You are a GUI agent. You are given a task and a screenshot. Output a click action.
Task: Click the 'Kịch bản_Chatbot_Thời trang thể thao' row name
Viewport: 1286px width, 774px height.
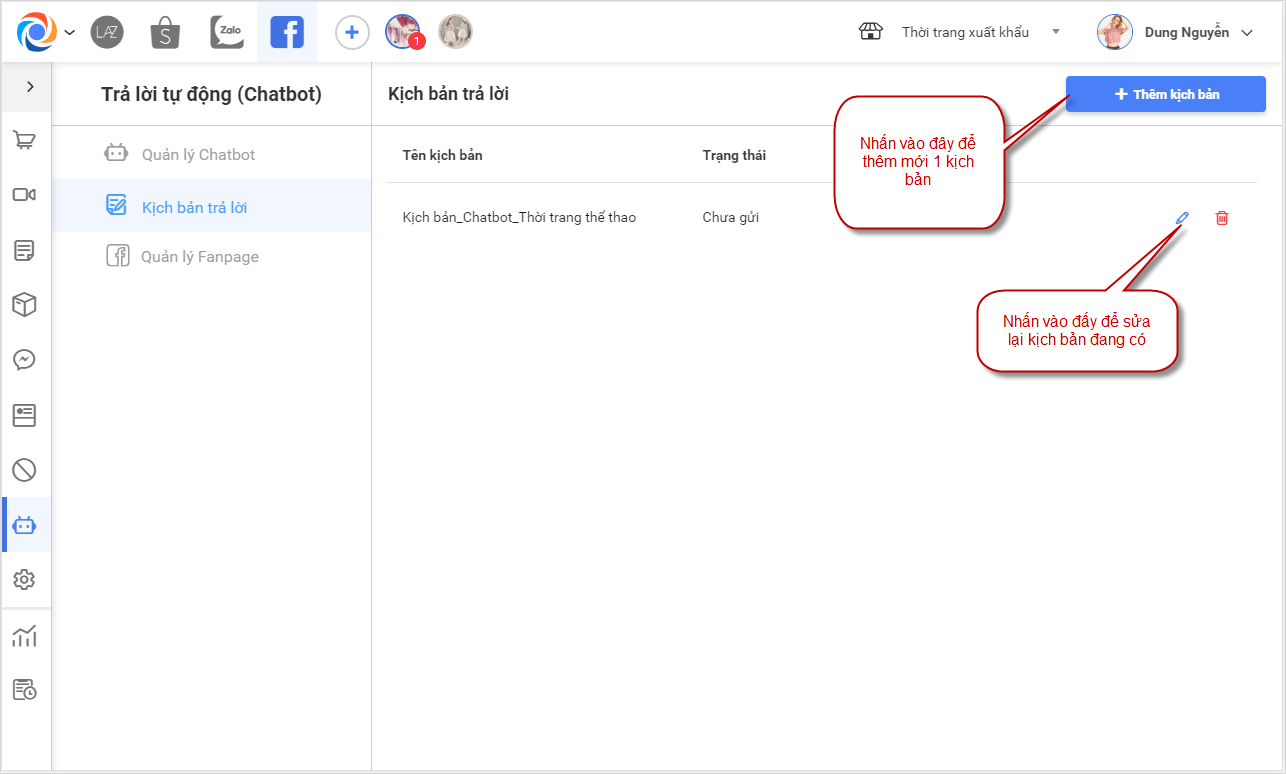tap(519, 217)
